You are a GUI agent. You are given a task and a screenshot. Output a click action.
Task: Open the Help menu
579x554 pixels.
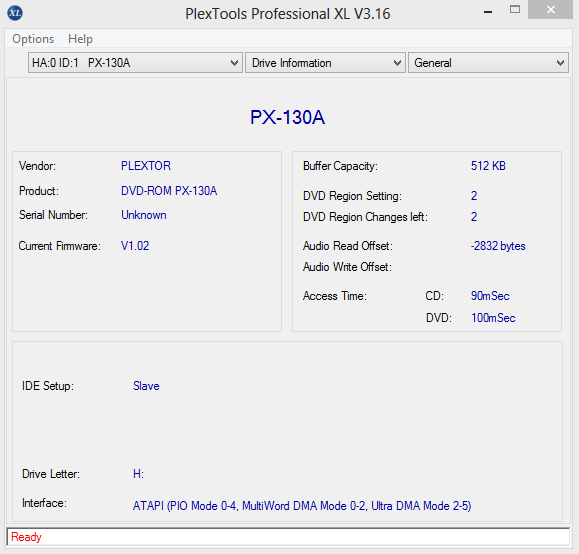80,39
